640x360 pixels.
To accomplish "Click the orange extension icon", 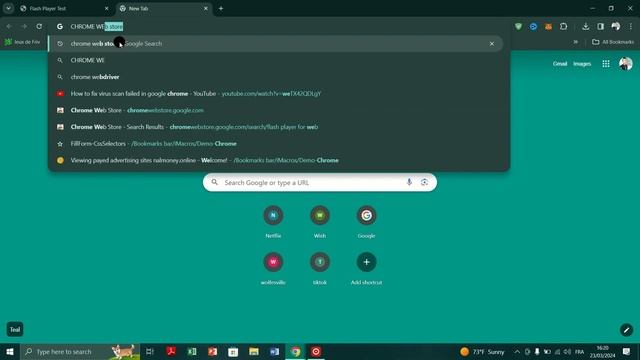I will click(549, 27).
